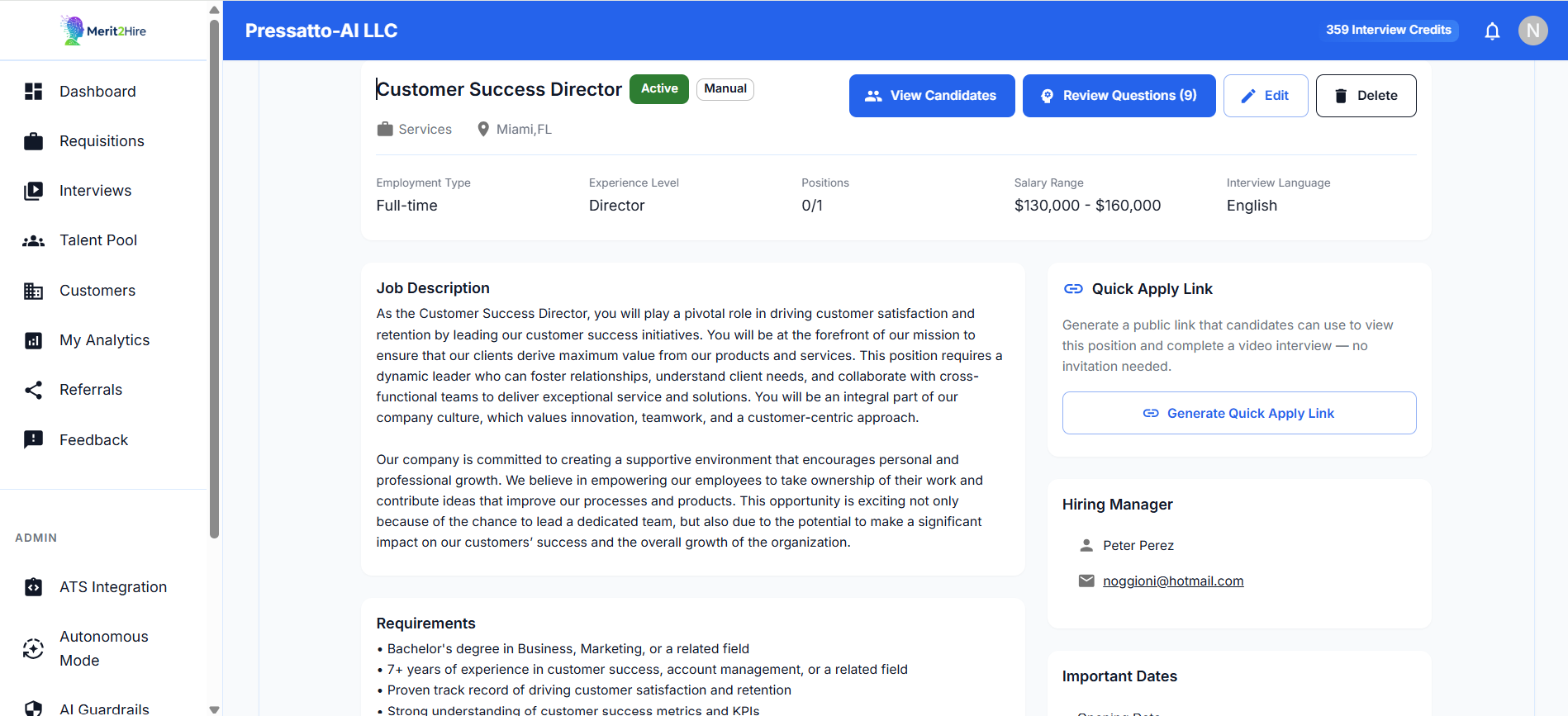This screenshot has width=1568, height=716.
Task: Open My Analytics chart icon
Action: pos(33,340)
